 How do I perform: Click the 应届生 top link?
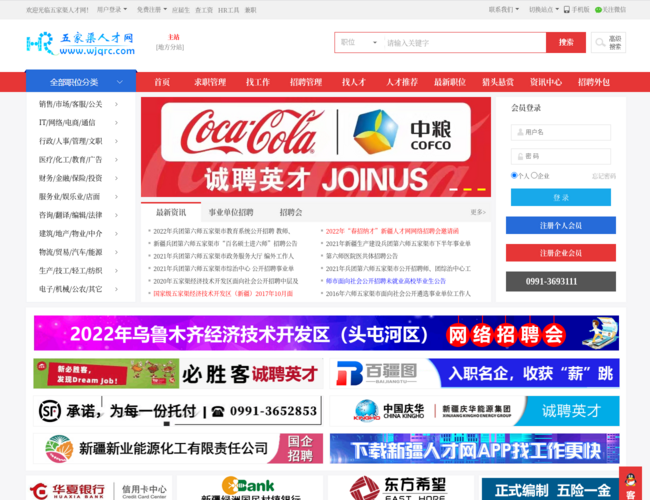pos(181,10)
